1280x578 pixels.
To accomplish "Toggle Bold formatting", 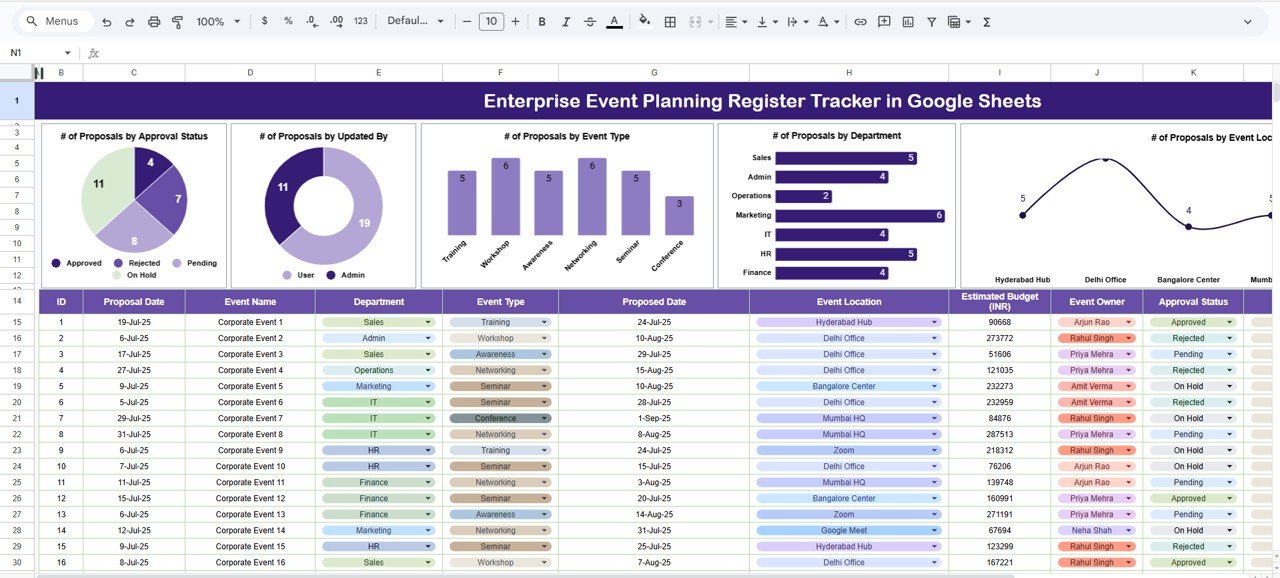I will [542, 21].
